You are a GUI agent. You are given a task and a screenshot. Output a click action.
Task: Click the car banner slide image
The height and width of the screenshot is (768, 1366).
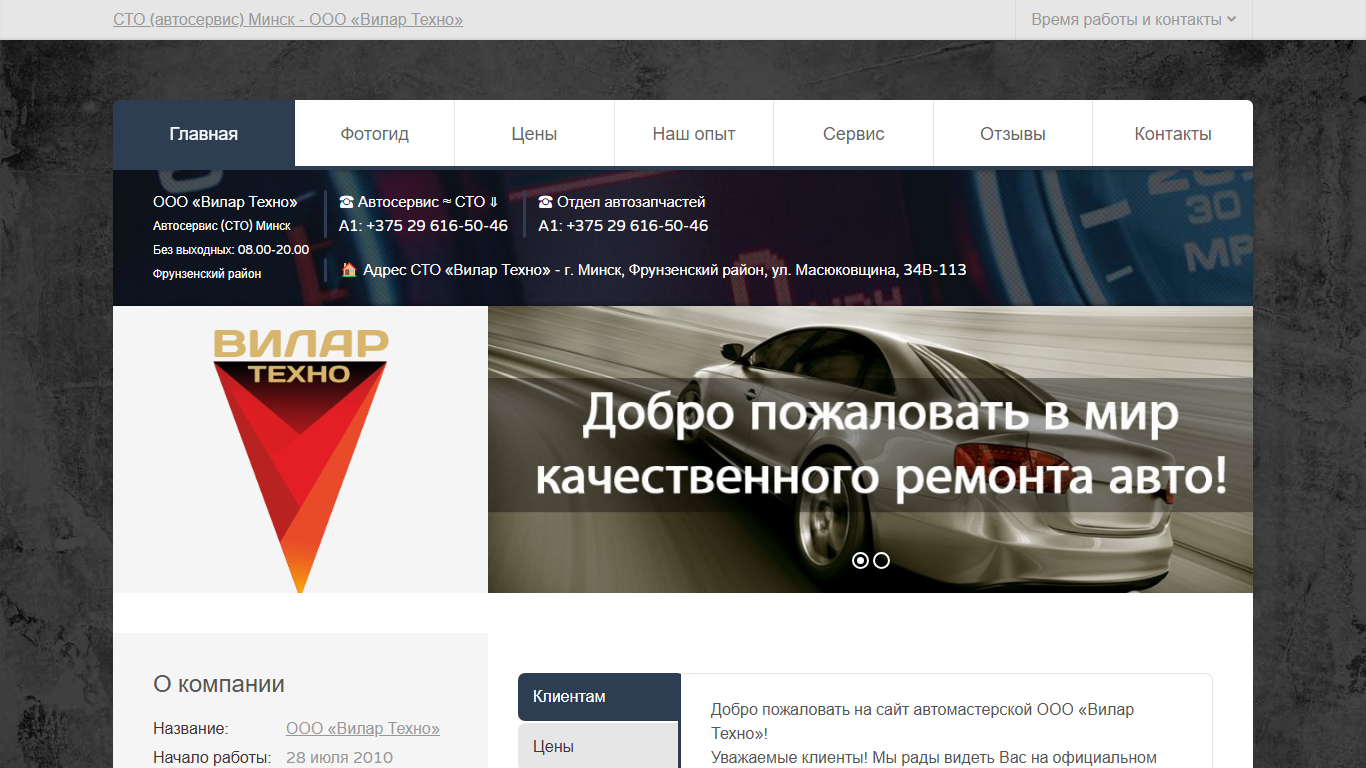[870, 449]
